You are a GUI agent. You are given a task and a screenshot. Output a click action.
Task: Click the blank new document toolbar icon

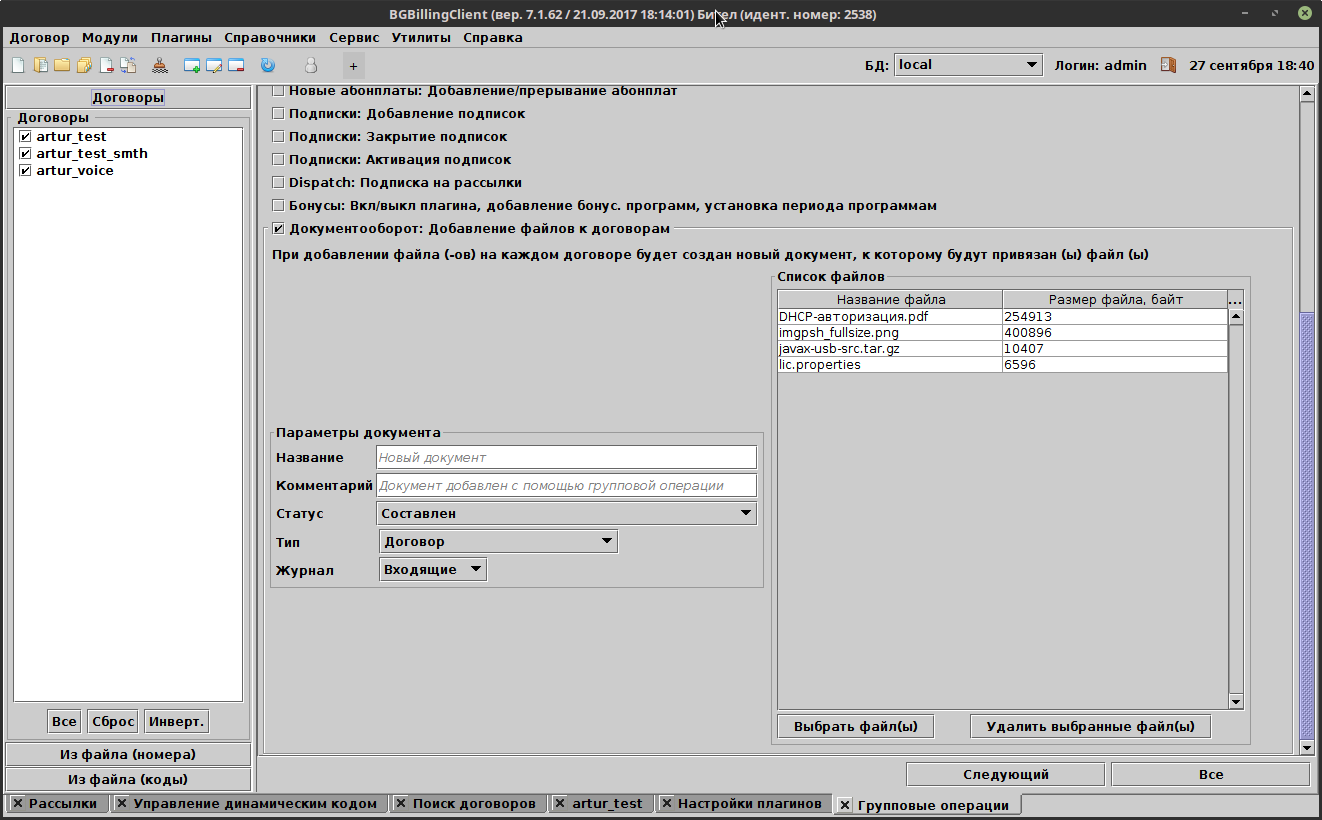click(x=18, y=66)
